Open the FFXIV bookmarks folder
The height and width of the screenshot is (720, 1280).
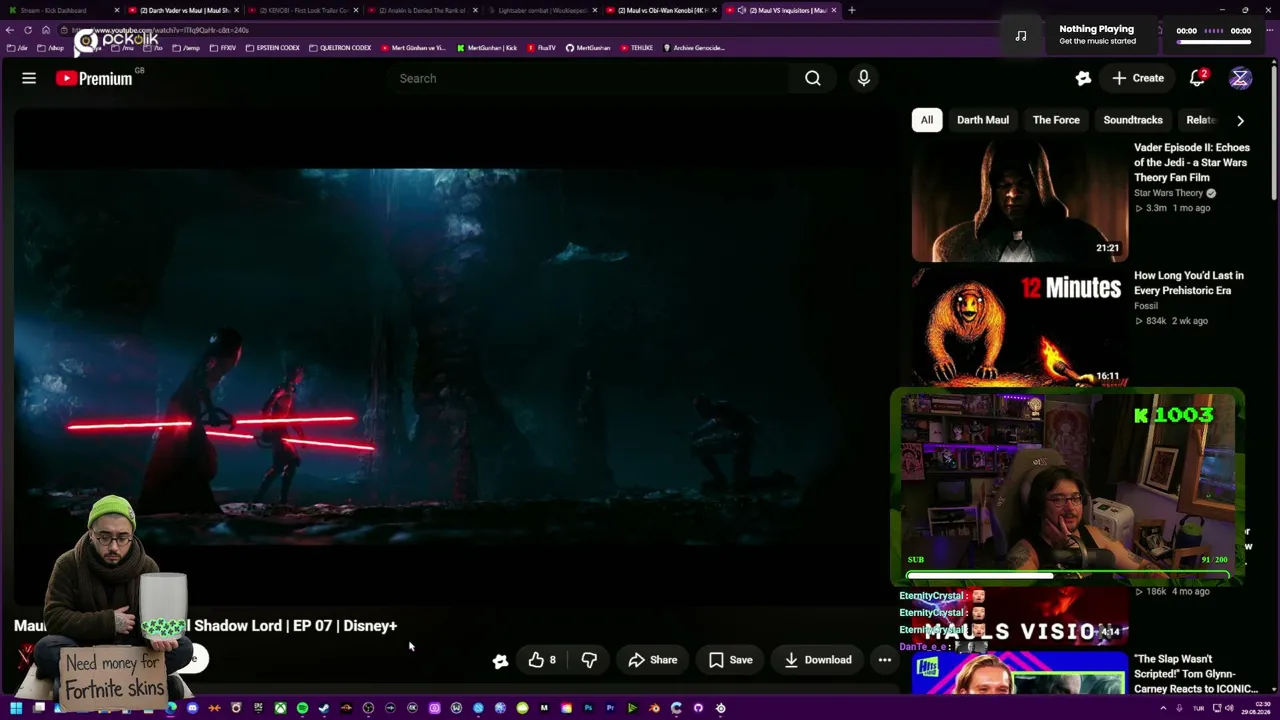point(223,48)
